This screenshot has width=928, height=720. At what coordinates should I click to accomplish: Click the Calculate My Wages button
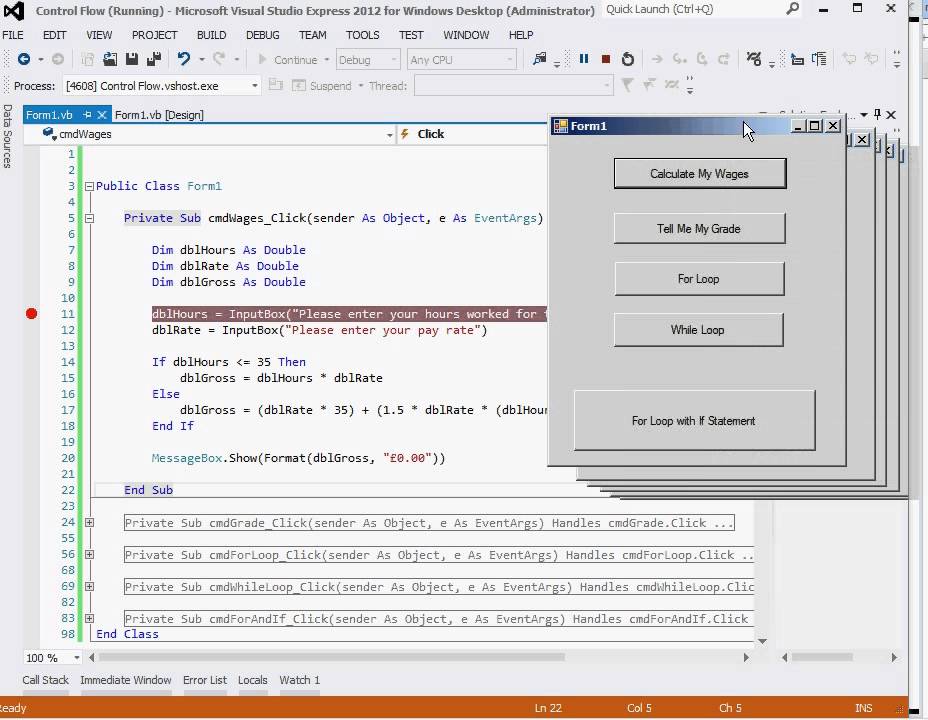click(x=700, y=174)
